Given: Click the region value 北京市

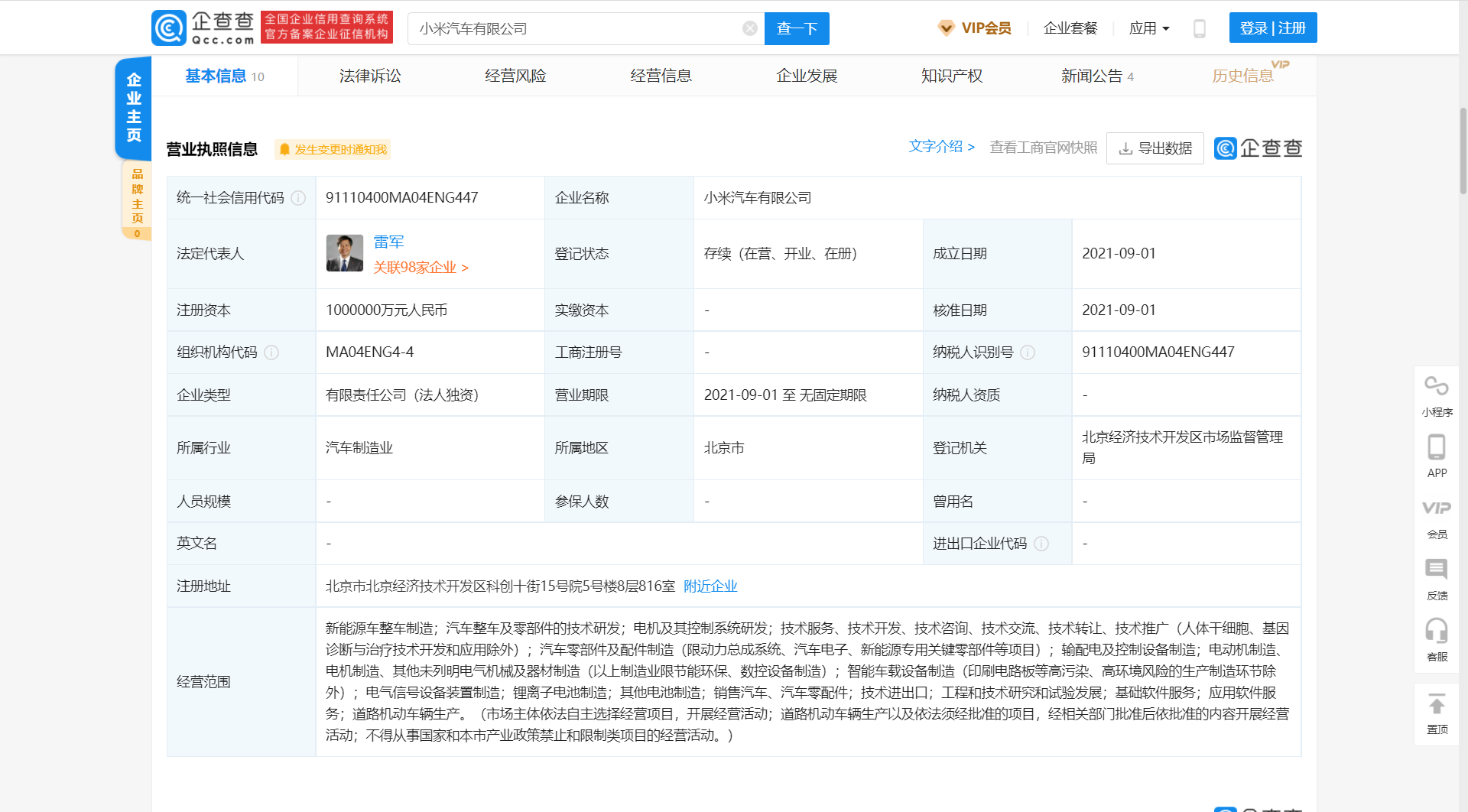Looking at the screenshot, I should (x=724, y=448).
